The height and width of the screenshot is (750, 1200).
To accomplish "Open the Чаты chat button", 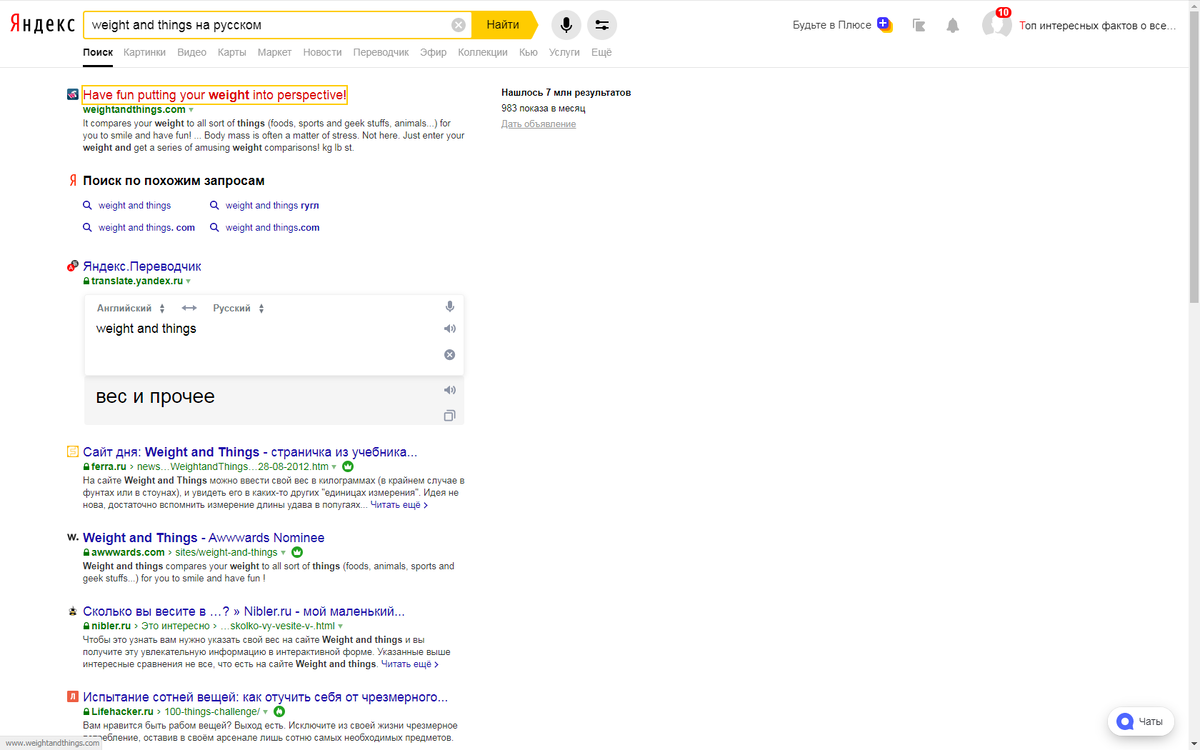I will [x=1140, y=721].
